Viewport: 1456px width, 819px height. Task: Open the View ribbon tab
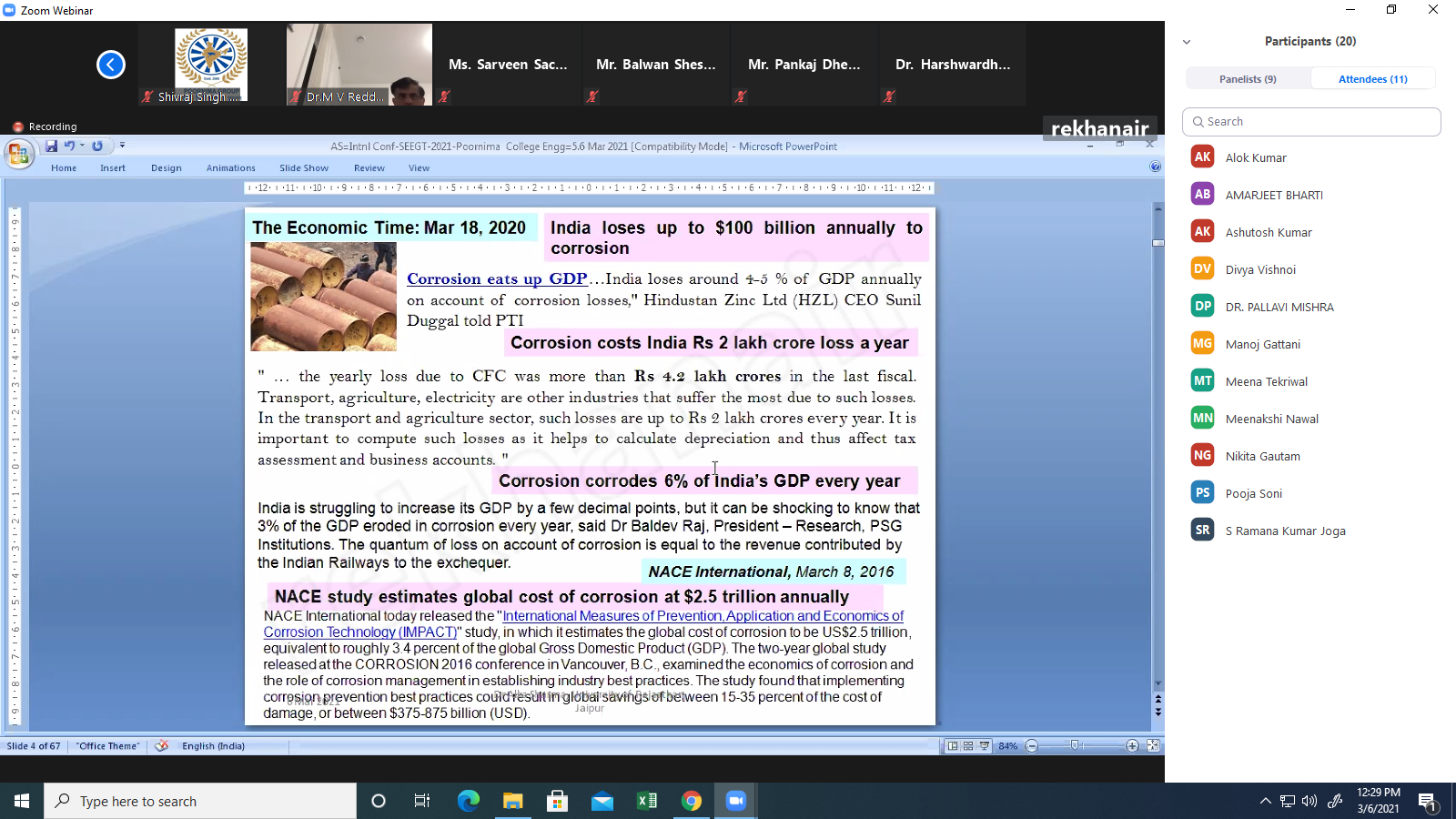419,168
